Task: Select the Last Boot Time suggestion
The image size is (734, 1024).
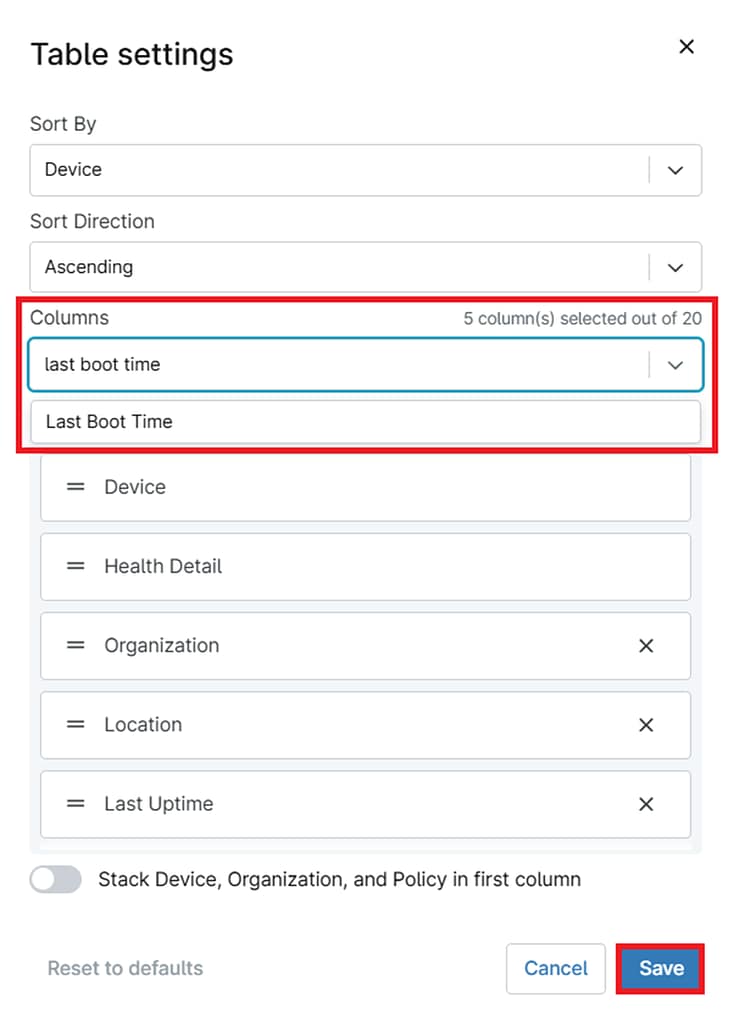Action: point(365,421)
